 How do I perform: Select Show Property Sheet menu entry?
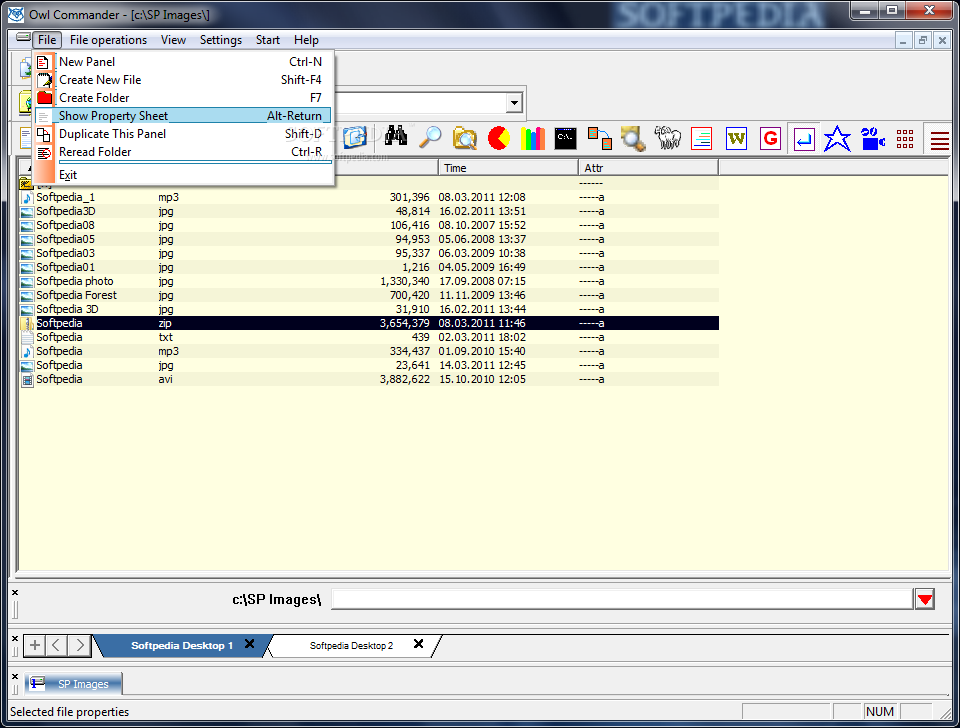pyautogui.click(x=184, y=116)
